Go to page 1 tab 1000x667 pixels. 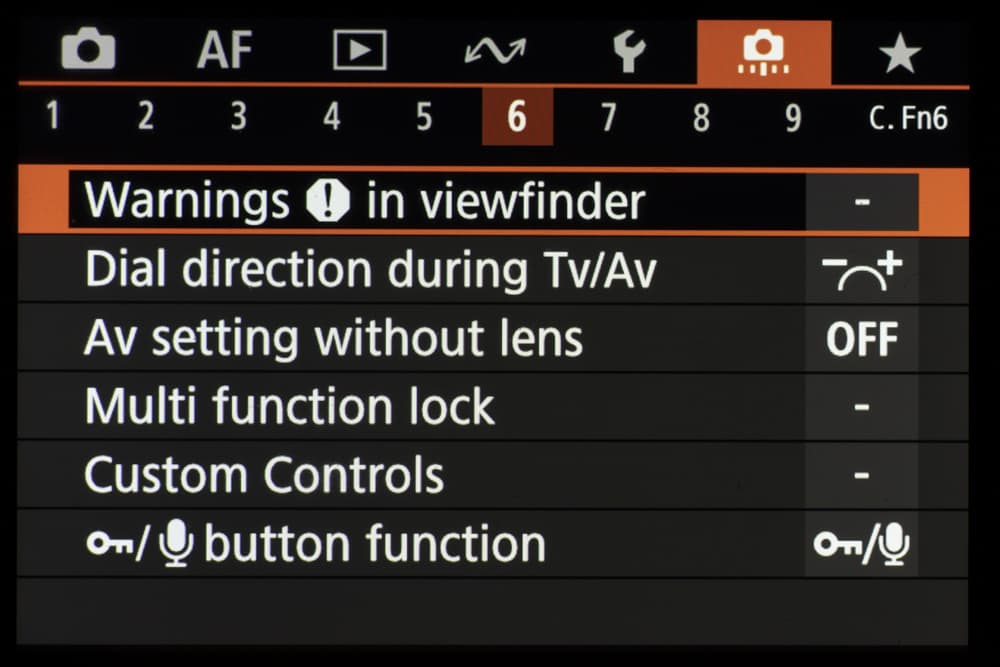52,118
